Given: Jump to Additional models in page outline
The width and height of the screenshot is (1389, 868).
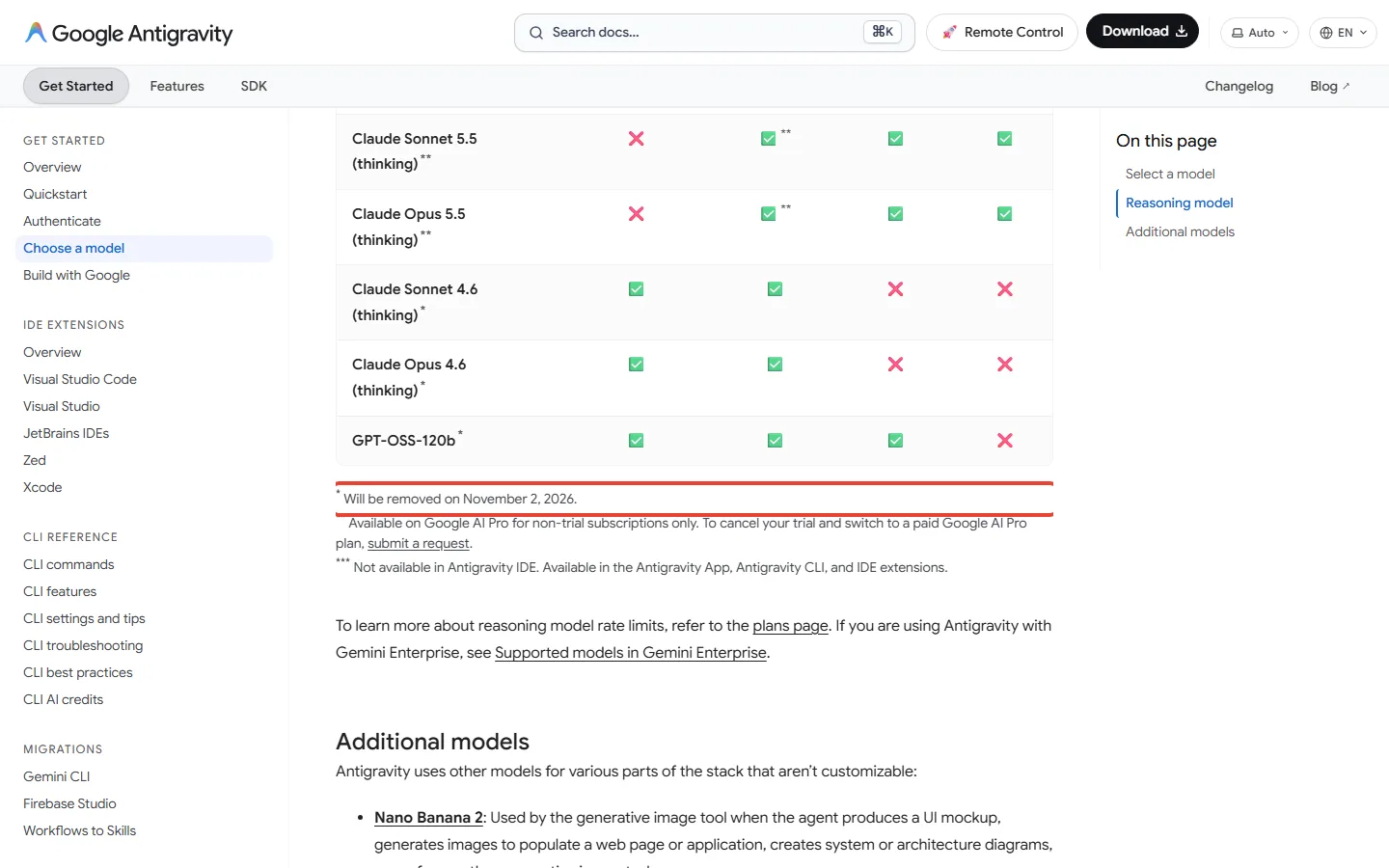Looking at the screenshot, I should (x=1180, y=231).
